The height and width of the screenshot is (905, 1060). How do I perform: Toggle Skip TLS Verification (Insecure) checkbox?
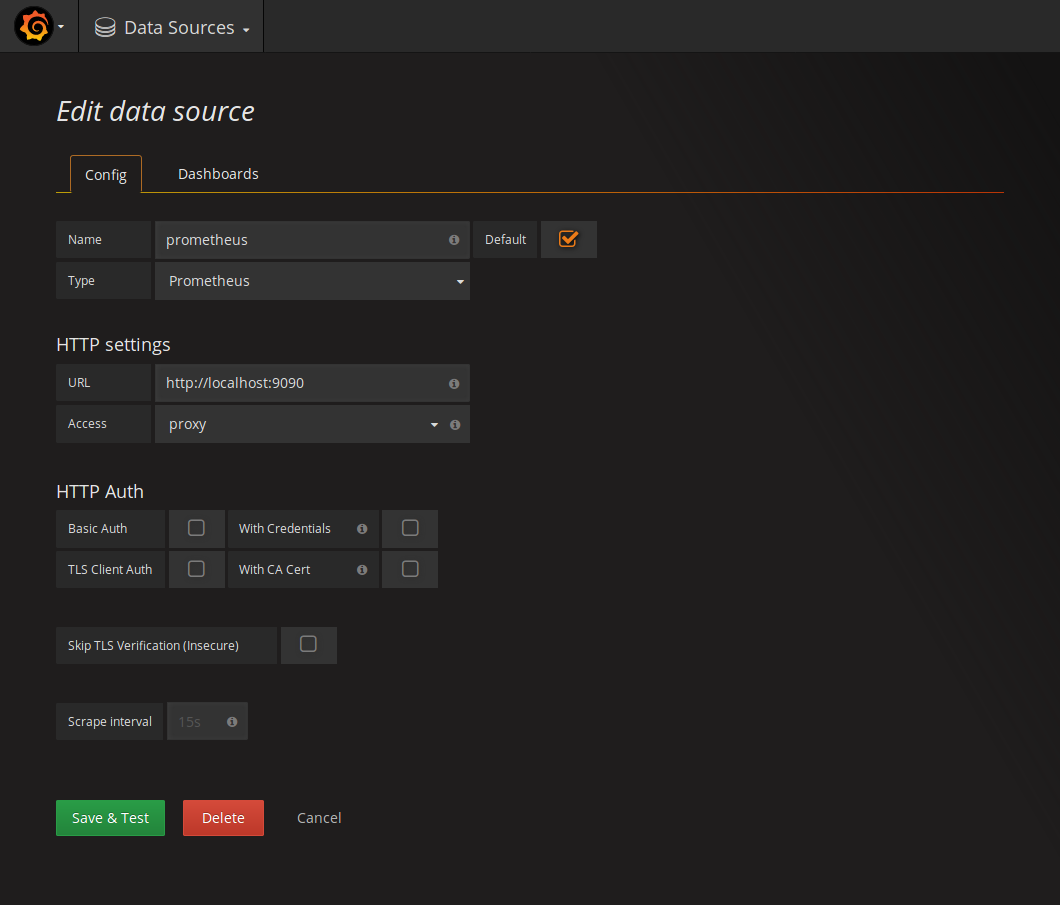click(308, 644)
